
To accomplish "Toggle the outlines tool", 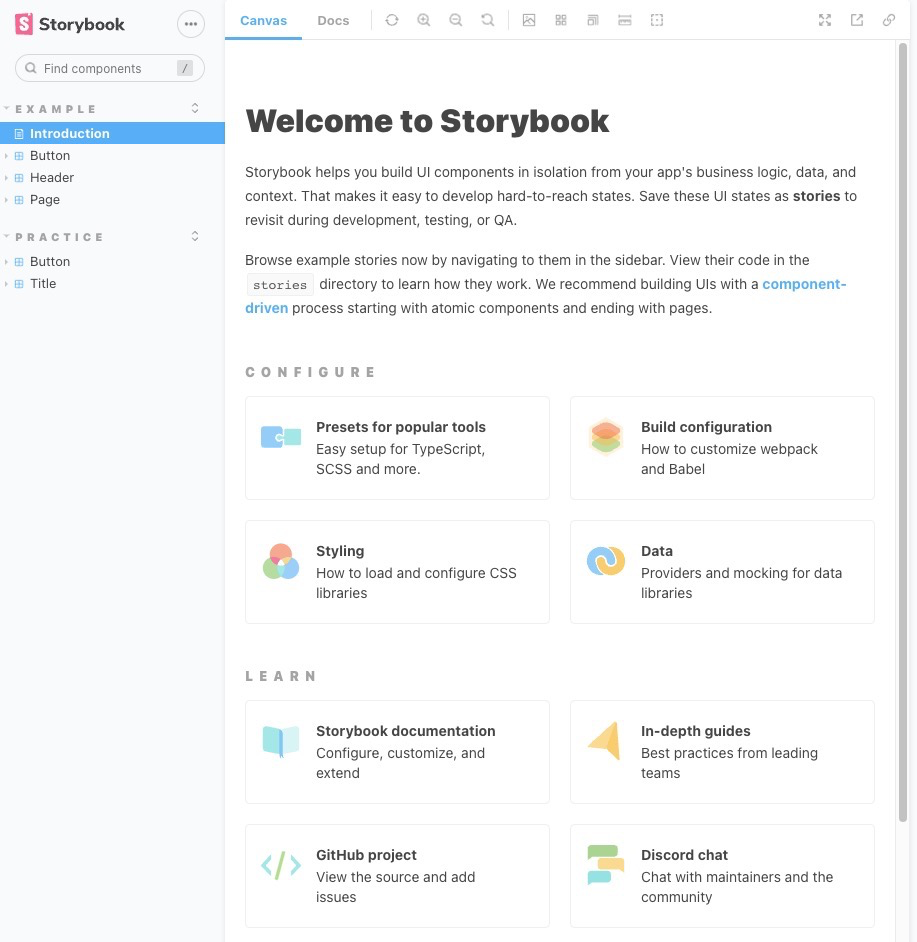I will point(657,20).
